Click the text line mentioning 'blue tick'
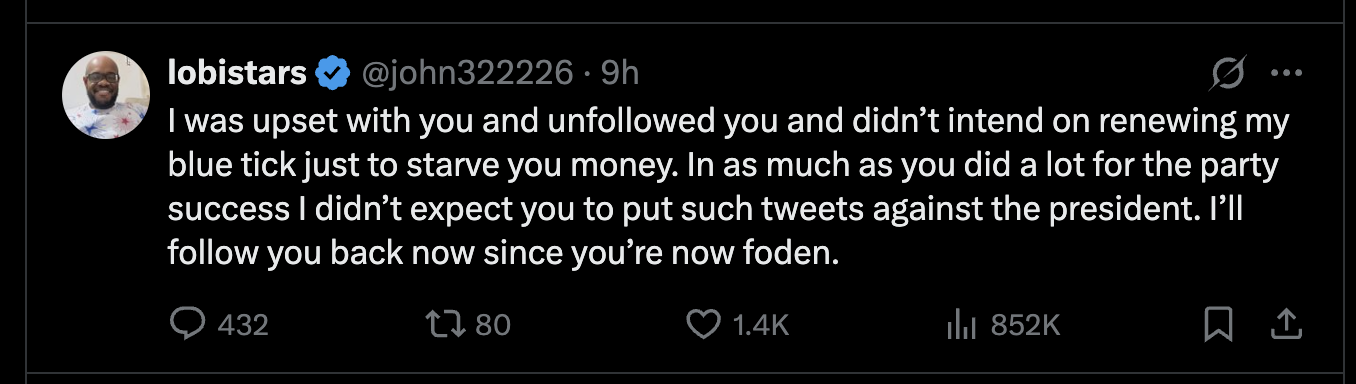Viewport: 1356px width, 384px height. [x=723, y=166]
